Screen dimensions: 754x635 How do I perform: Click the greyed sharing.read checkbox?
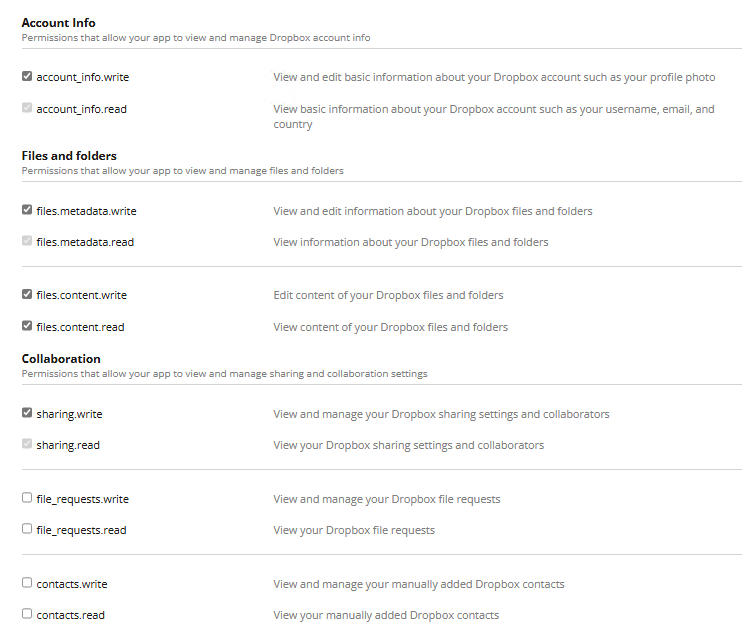click(x=27, y=444)
